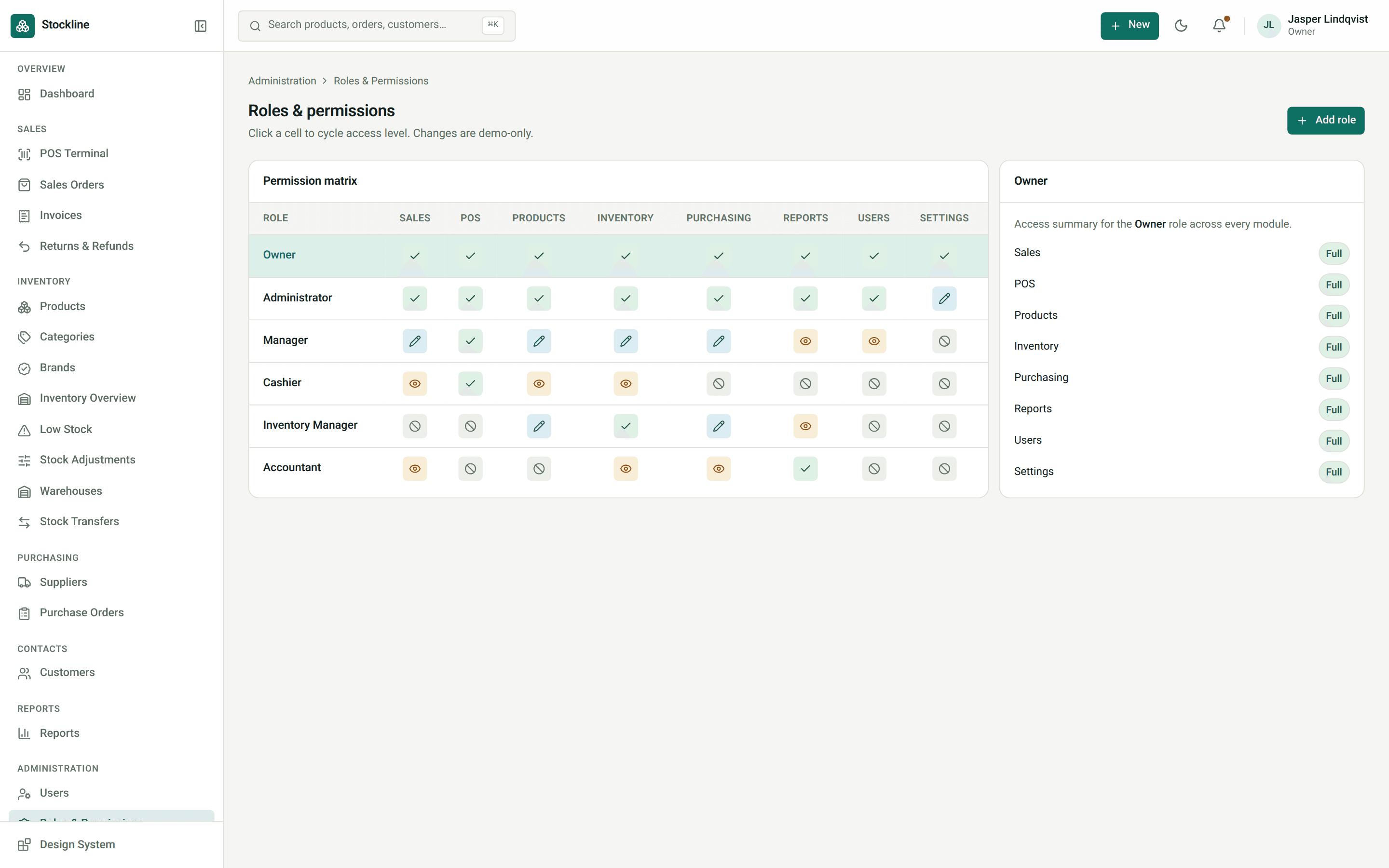The height and width of the screenshot is (868, 1389).
Task: Open Jasper Lindqvist profile avatar
Action: [1268, 26]
